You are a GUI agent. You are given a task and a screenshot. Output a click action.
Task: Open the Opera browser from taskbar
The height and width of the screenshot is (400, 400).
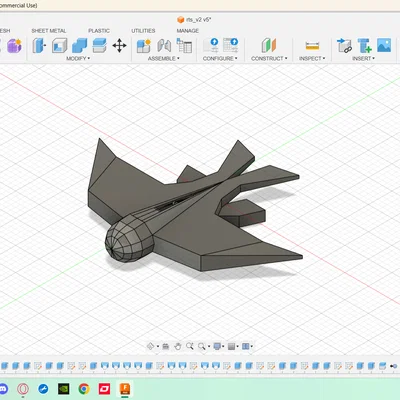(23, 389)
